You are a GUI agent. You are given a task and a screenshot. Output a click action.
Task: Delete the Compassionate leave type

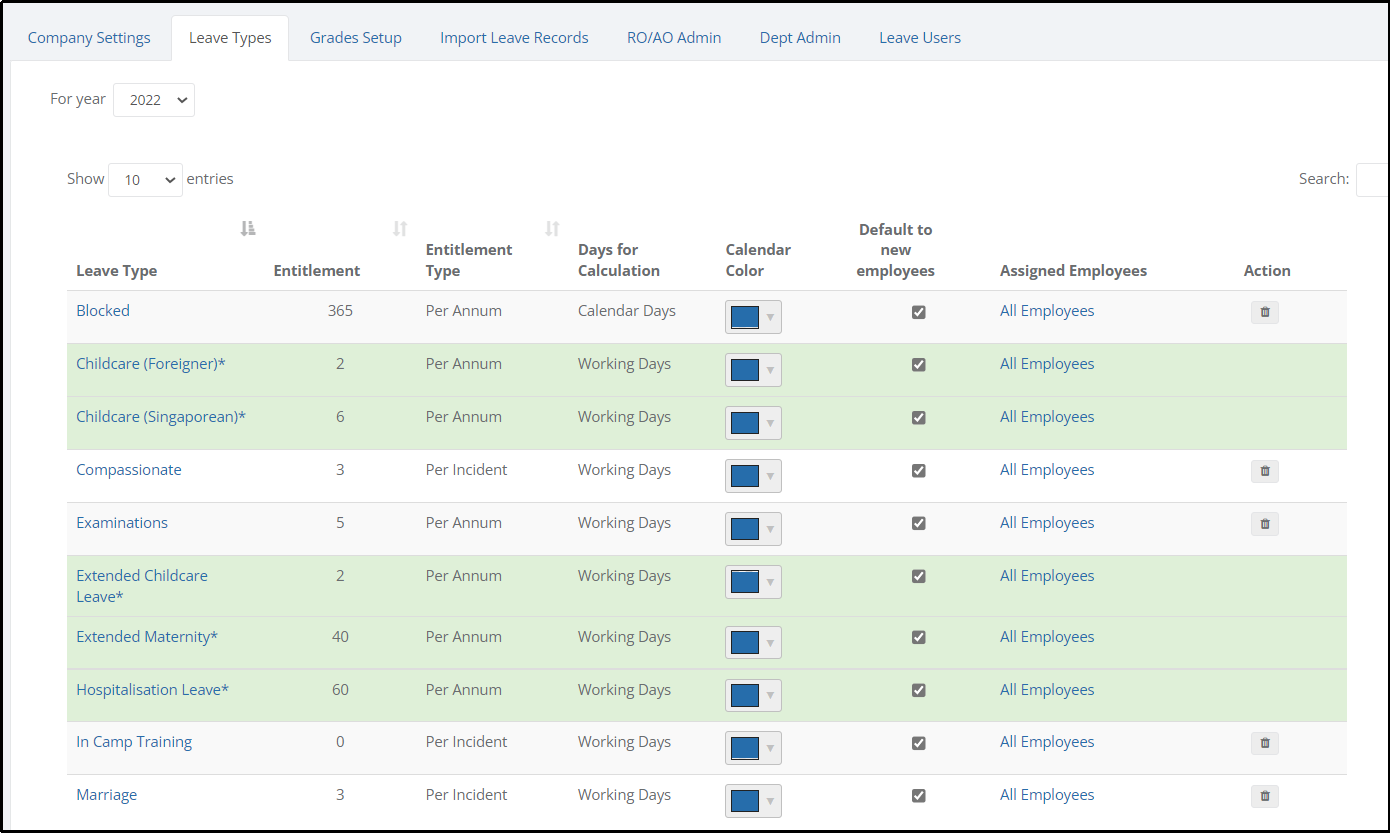1264,471
